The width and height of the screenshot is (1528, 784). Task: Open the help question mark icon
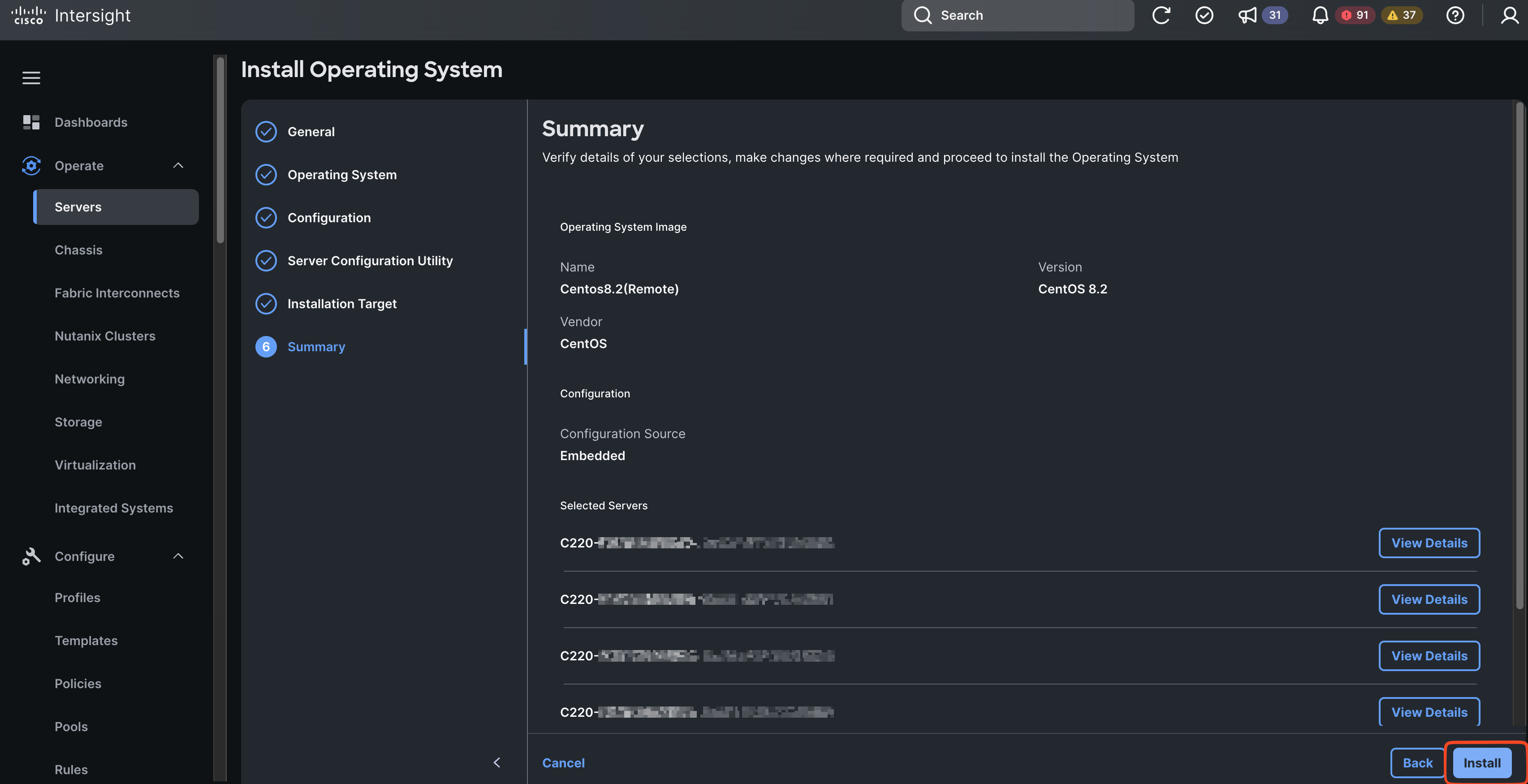click(x=1455, y=15)
